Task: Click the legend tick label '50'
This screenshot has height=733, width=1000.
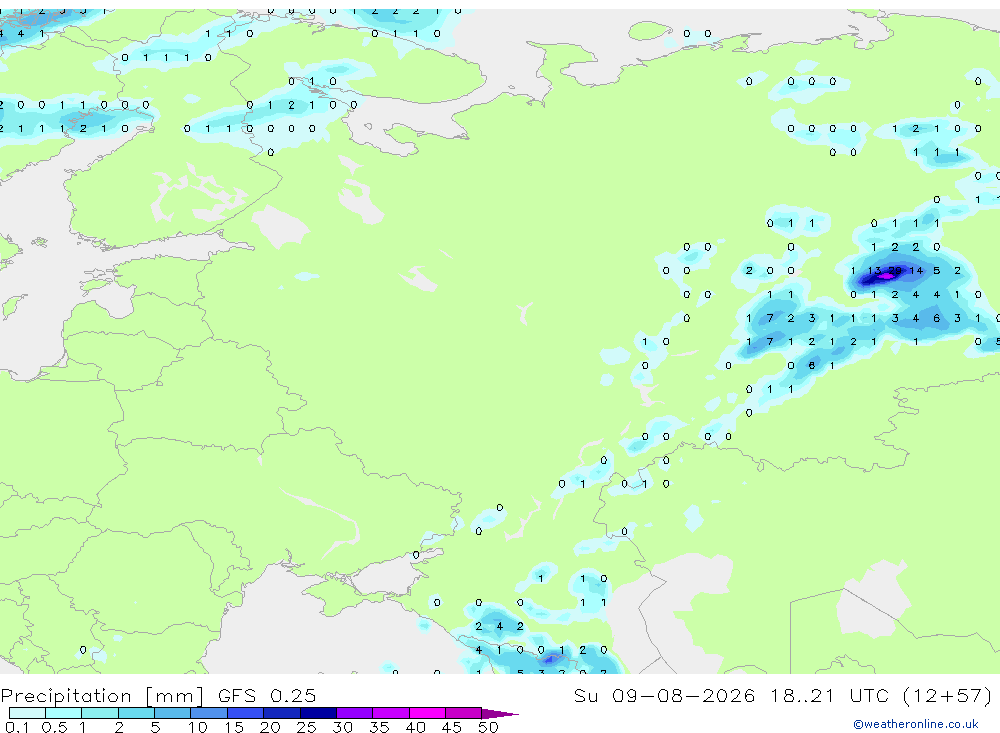Action: click(x=488, y=727)
